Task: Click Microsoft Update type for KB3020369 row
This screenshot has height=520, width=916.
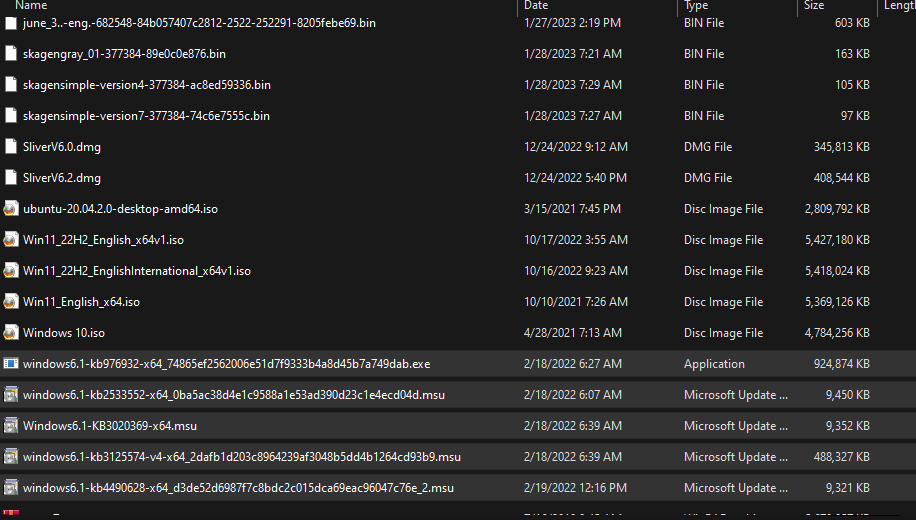Action: click(x=736, y=425)
